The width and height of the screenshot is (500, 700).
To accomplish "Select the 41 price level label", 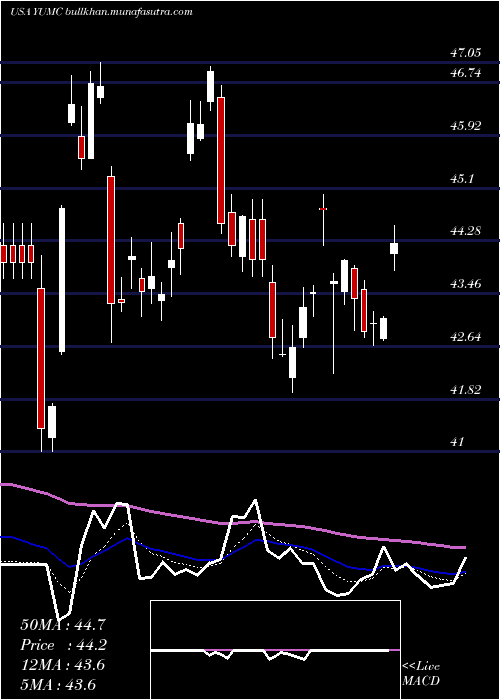I will pos(457,442).
